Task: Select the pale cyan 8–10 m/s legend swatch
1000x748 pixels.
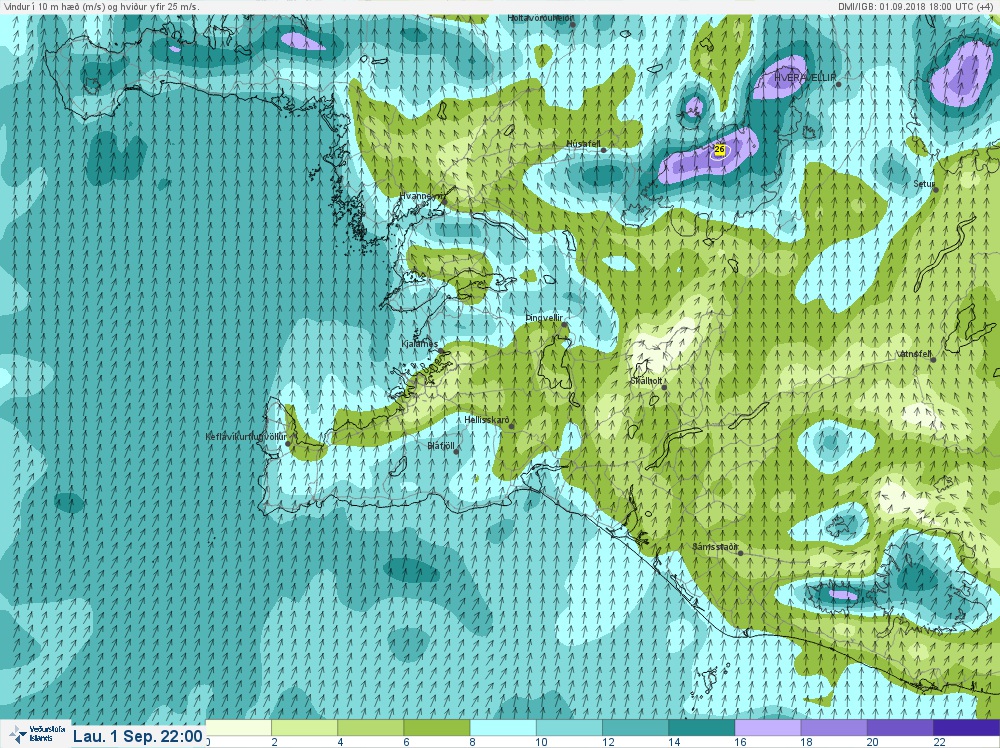Action: pos(504,728)
